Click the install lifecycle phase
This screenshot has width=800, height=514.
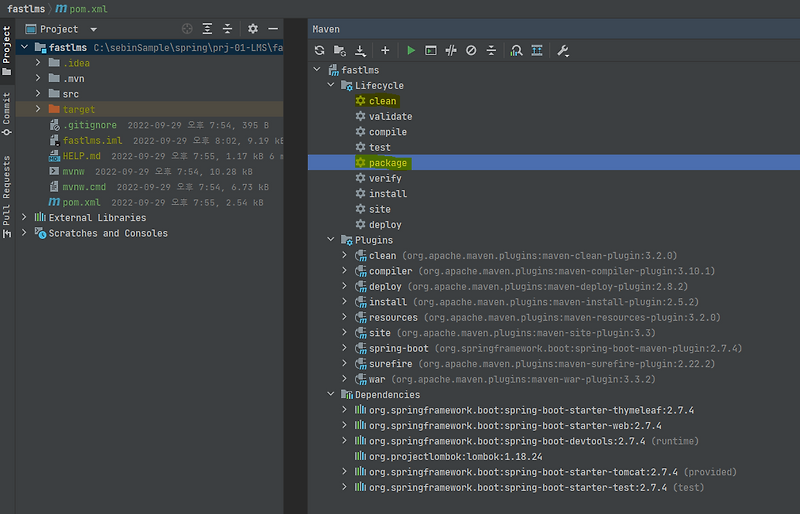point(387,194)
